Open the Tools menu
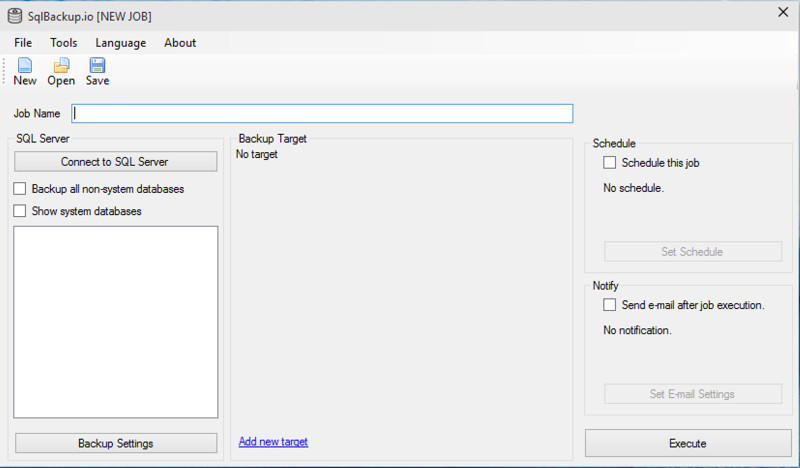 (64, 43)
